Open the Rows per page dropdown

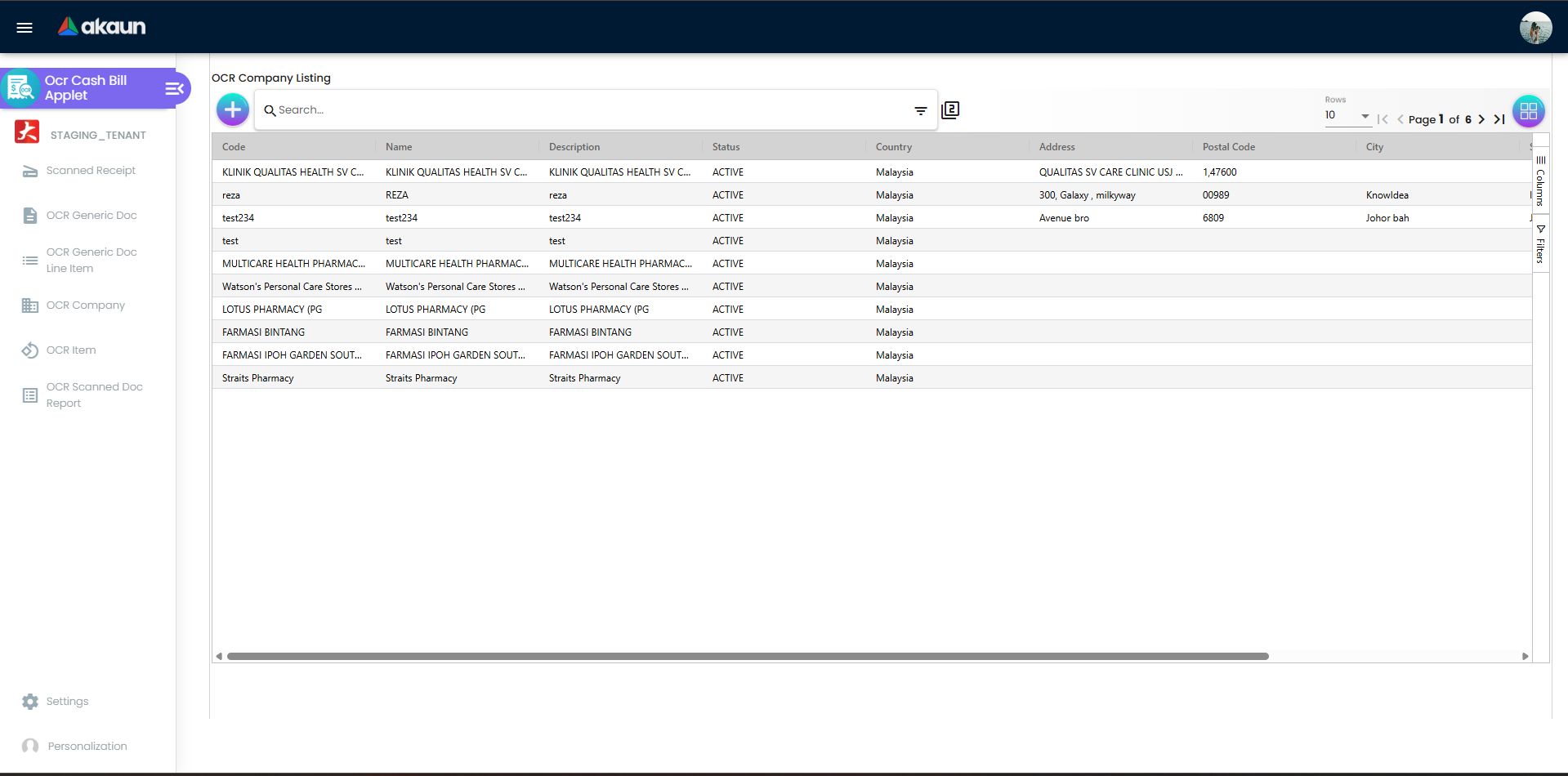1347,115
